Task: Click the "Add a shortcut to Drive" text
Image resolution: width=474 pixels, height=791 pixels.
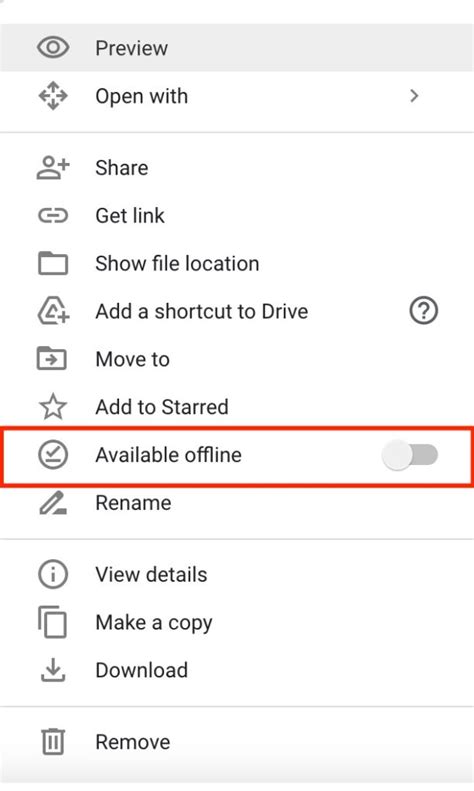Action: (202, 311)
